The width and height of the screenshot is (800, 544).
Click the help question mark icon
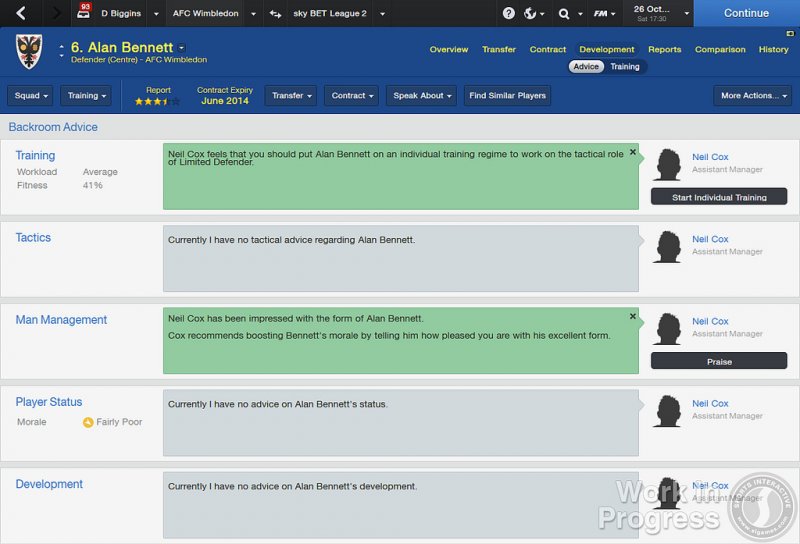coord(508,13)
